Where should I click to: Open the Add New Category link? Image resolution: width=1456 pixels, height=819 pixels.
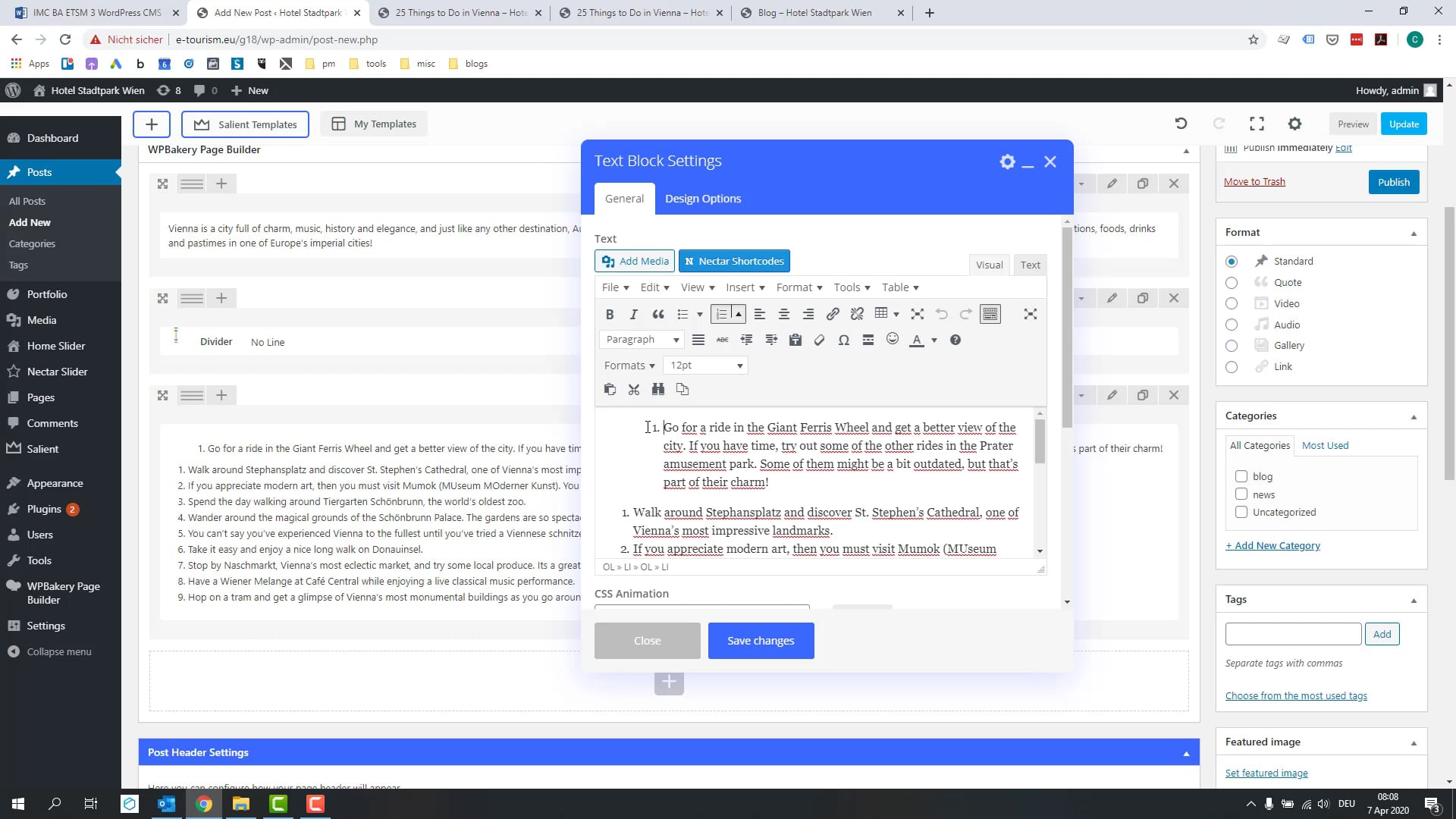(x=1272, y=546)
